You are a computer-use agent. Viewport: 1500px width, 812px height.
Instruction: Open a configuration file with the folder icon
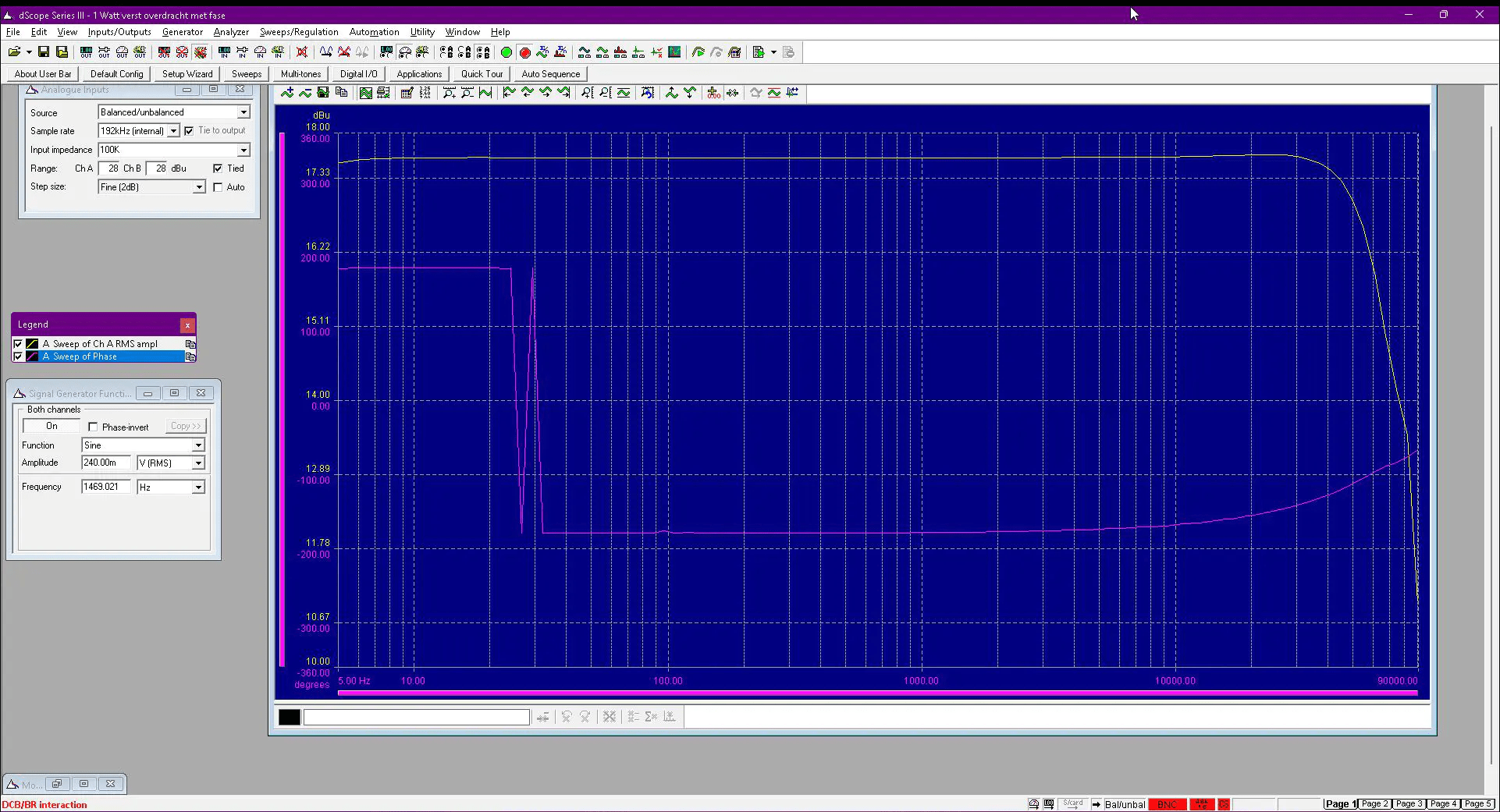point(14,52)
